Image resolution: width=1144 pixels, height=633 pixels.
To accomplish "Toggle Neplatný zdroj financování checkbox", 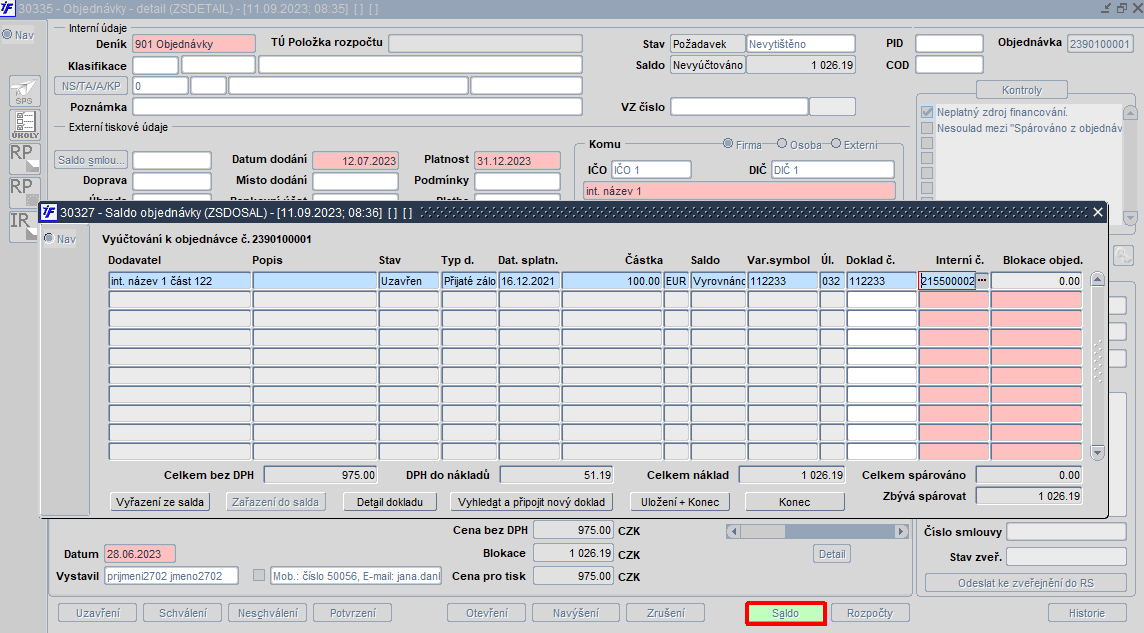I will [927, 112].
